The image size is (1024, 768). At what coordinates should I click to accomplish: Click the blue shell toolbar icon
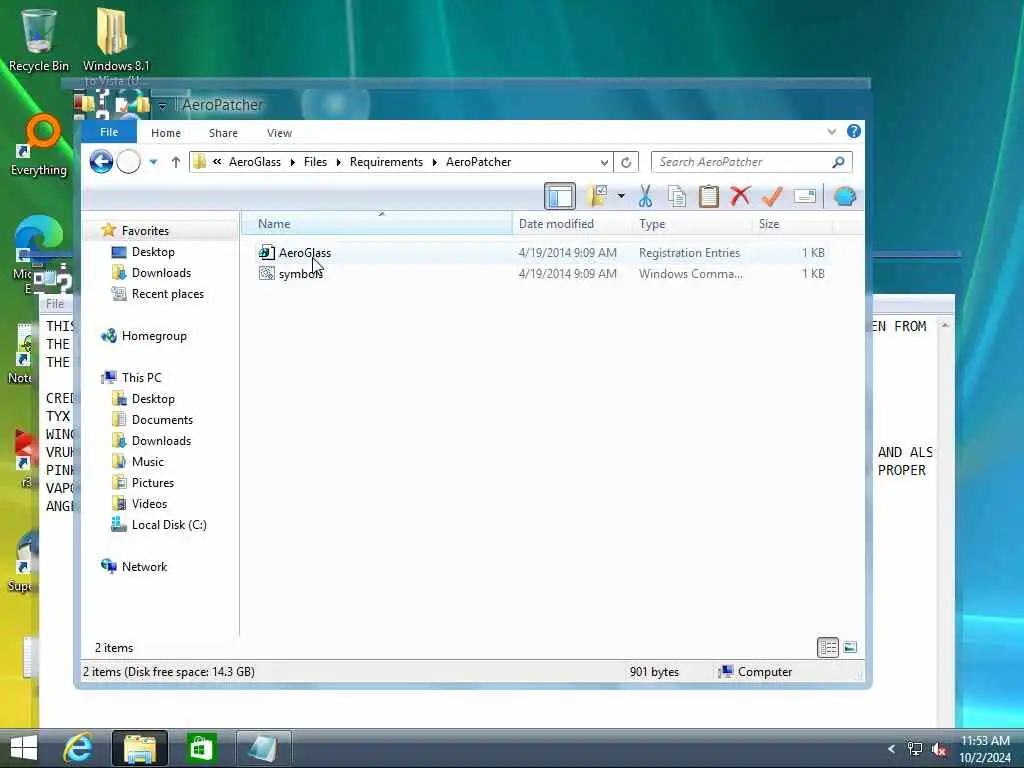[x=845, y=196]
